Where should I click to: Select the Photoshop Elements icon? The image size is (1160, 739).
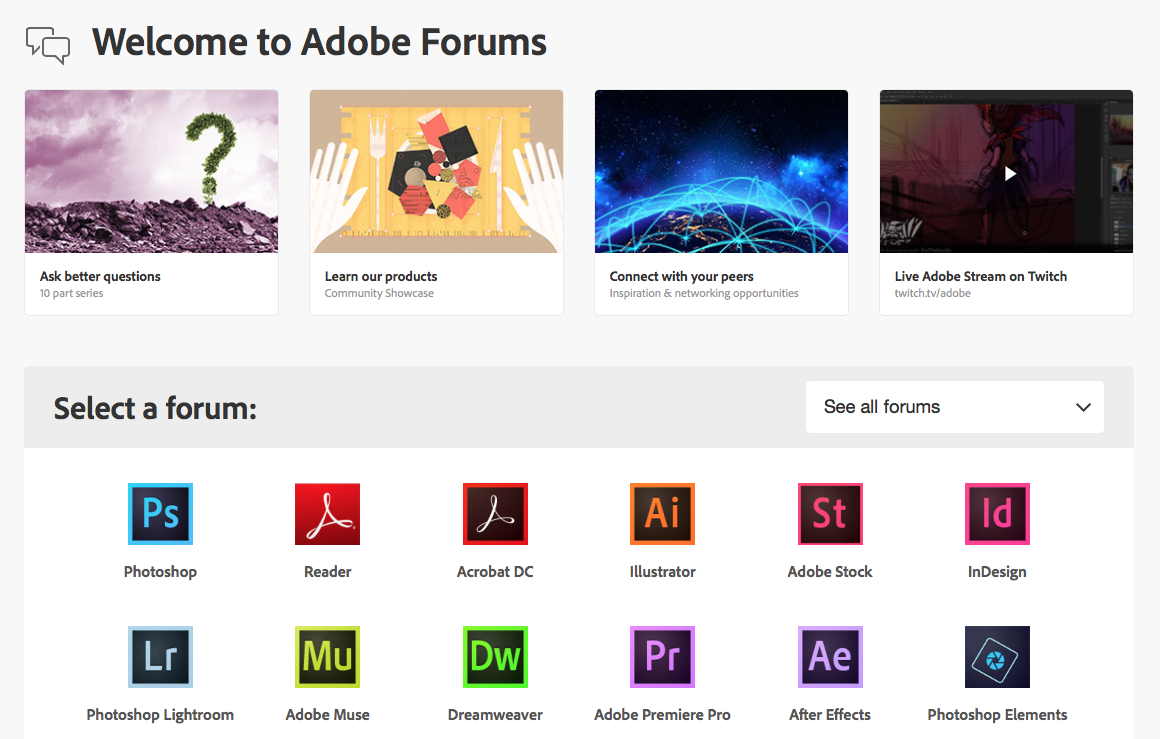[997, 657]
